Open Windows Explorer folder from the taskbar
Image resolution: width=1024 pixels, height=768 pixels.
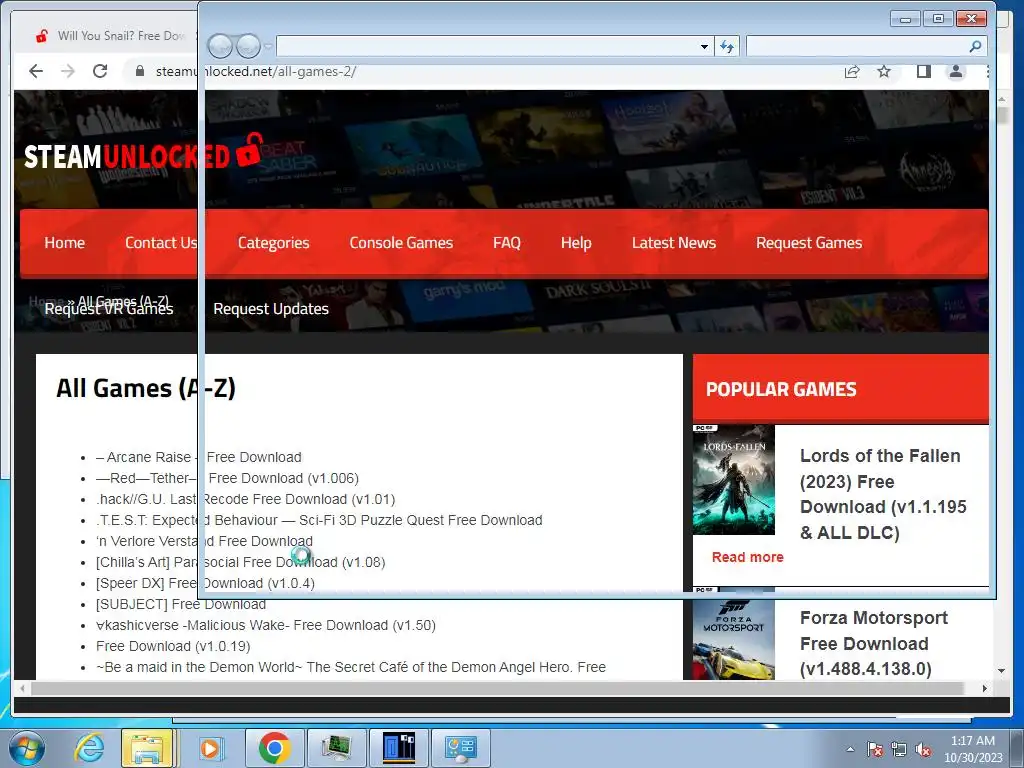pos(147,748)
